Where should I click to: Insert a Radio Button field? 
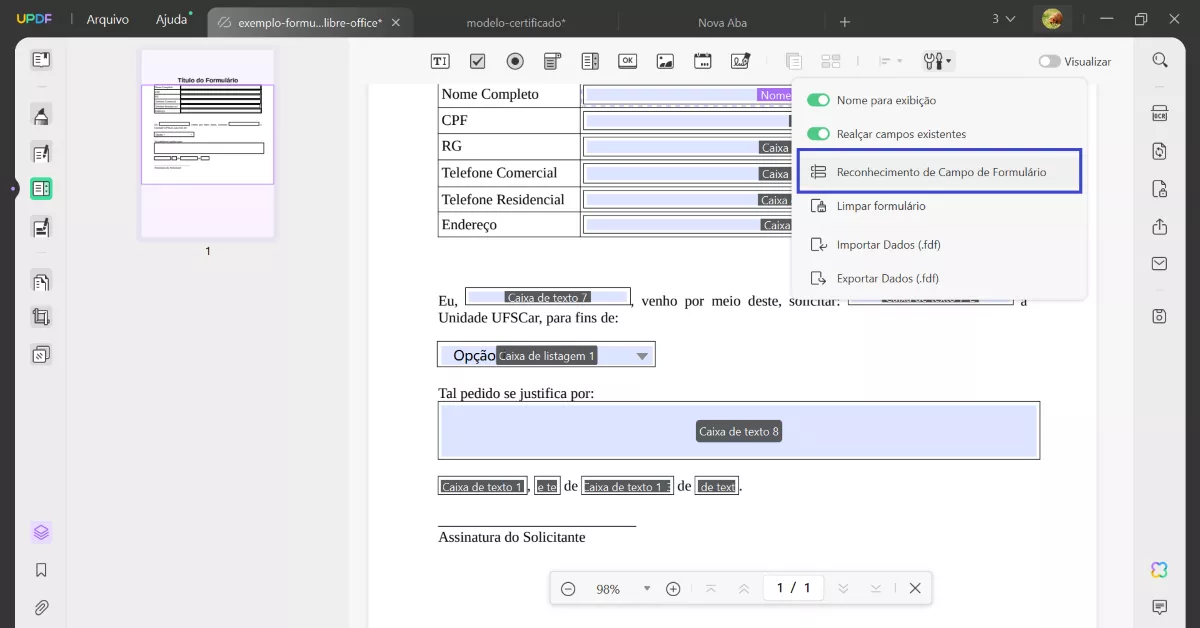514,60
